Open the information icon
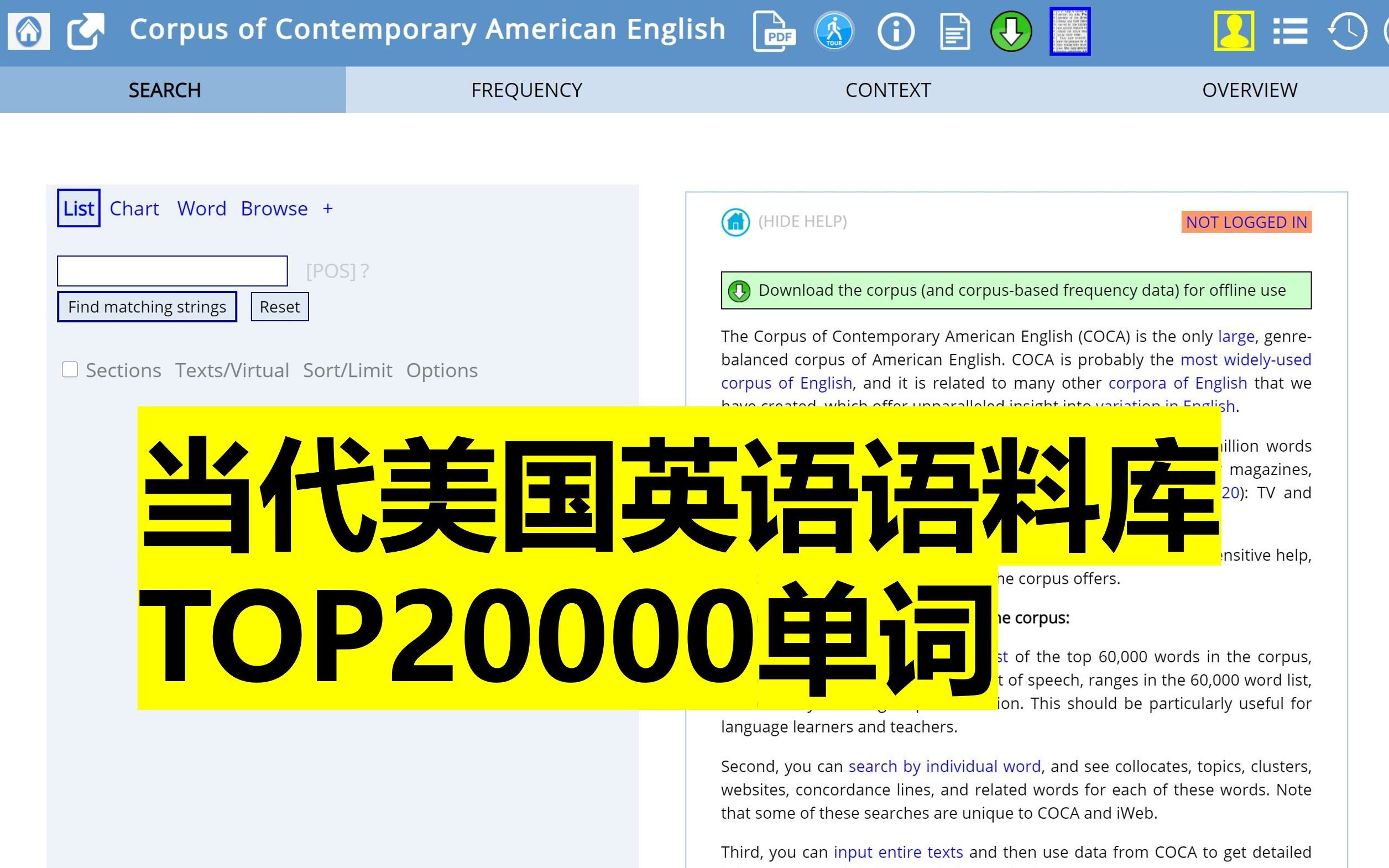The image size is (1389, 868). [896, 31]
